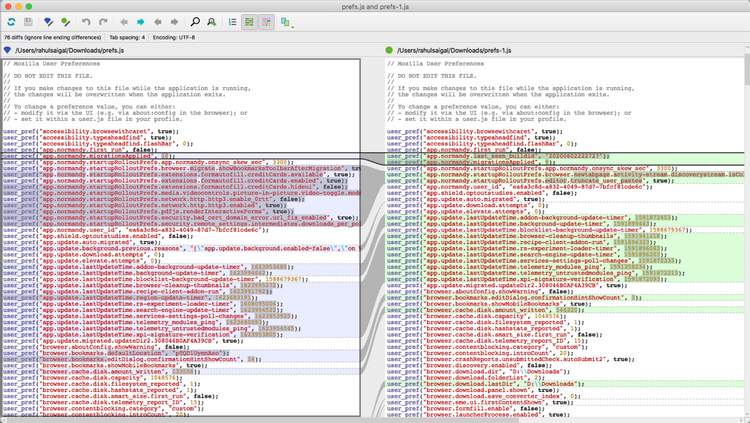Open Find with the magnifying glass icon

pyautogui.click(x=195, y=21)
